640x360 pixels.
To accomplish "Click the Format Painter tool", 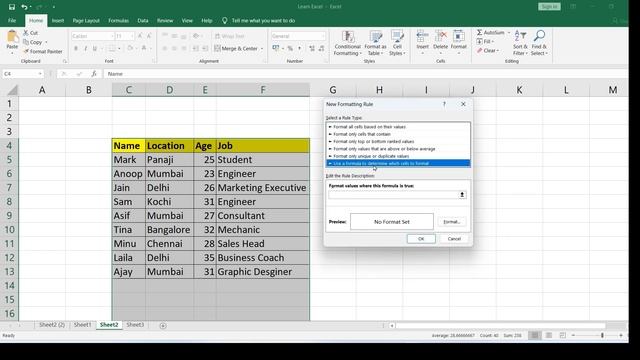I will [43, 51].
